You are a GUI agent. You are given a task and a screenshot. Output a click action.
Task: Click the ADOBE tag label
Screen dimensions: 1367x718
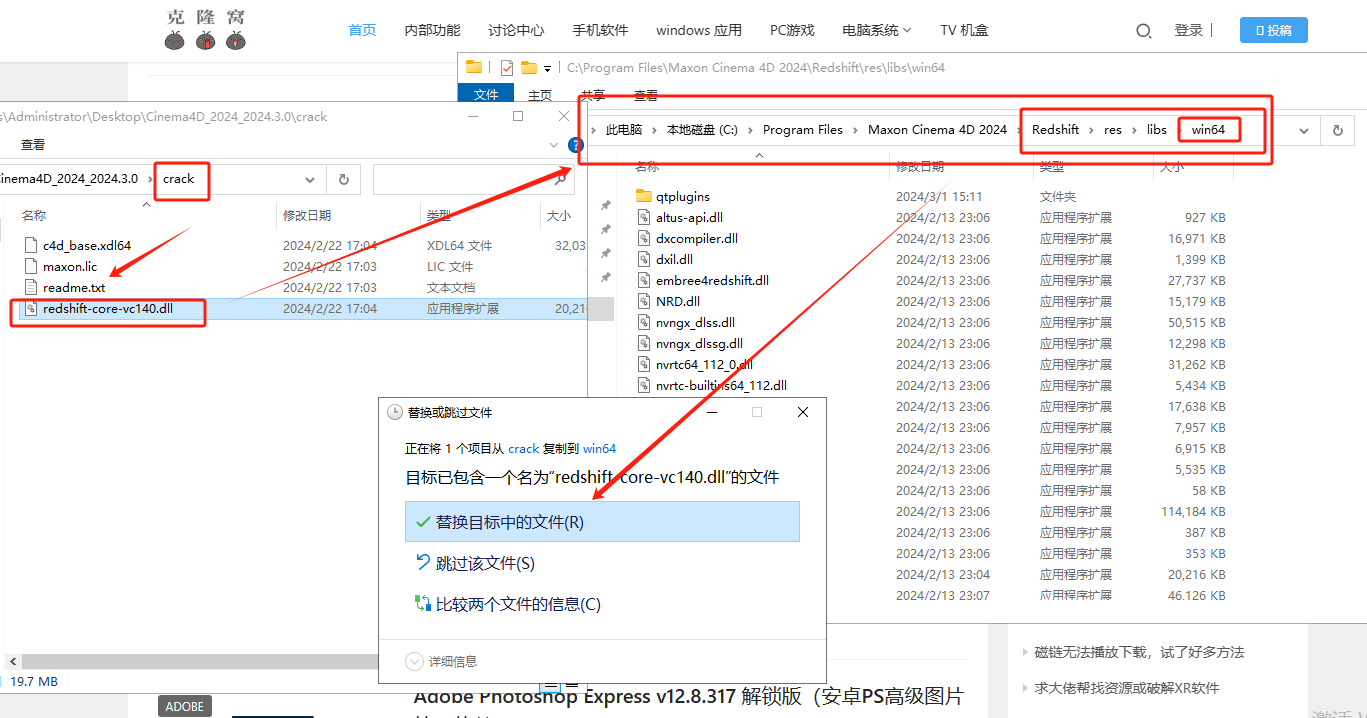[x=185, y=707]
